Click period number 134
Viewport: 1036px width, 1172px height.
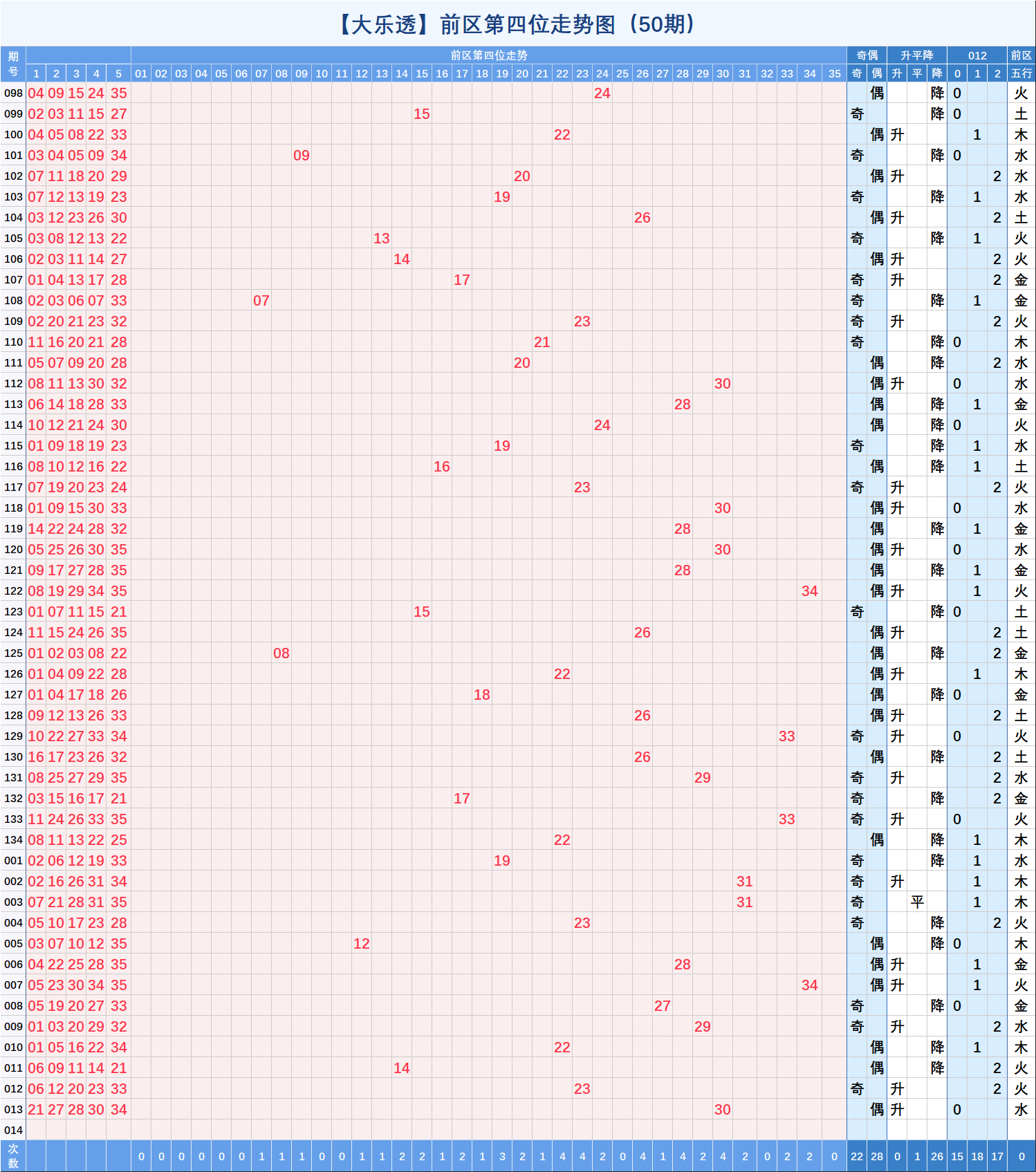(13, 840)
